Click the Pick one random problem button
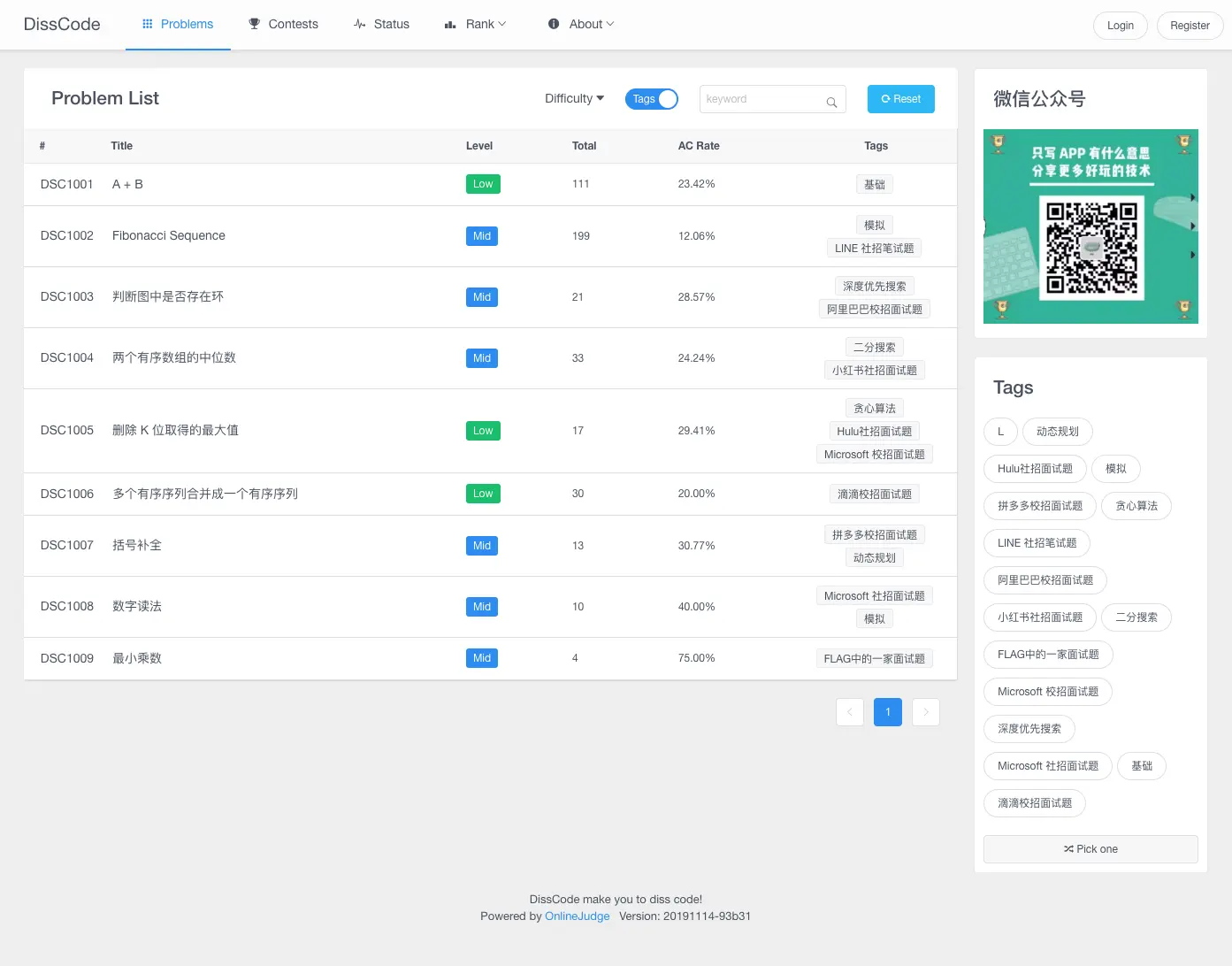 pos(1090,849)
